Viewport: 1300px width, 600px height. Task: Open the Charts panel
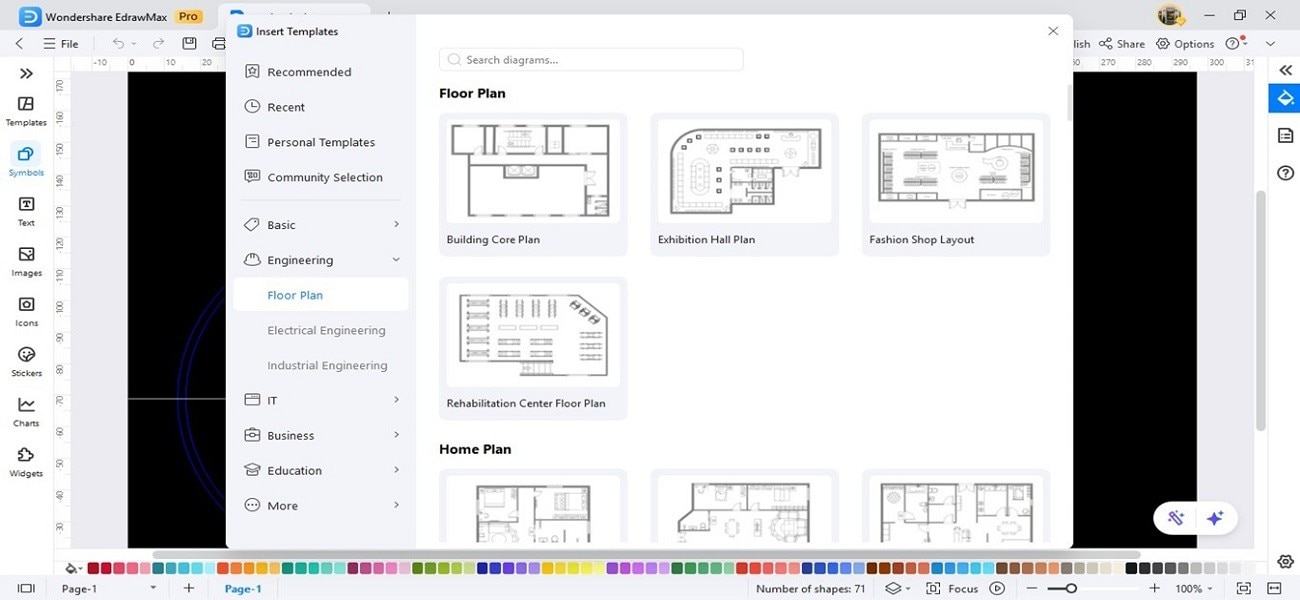[x=26, y=411]
